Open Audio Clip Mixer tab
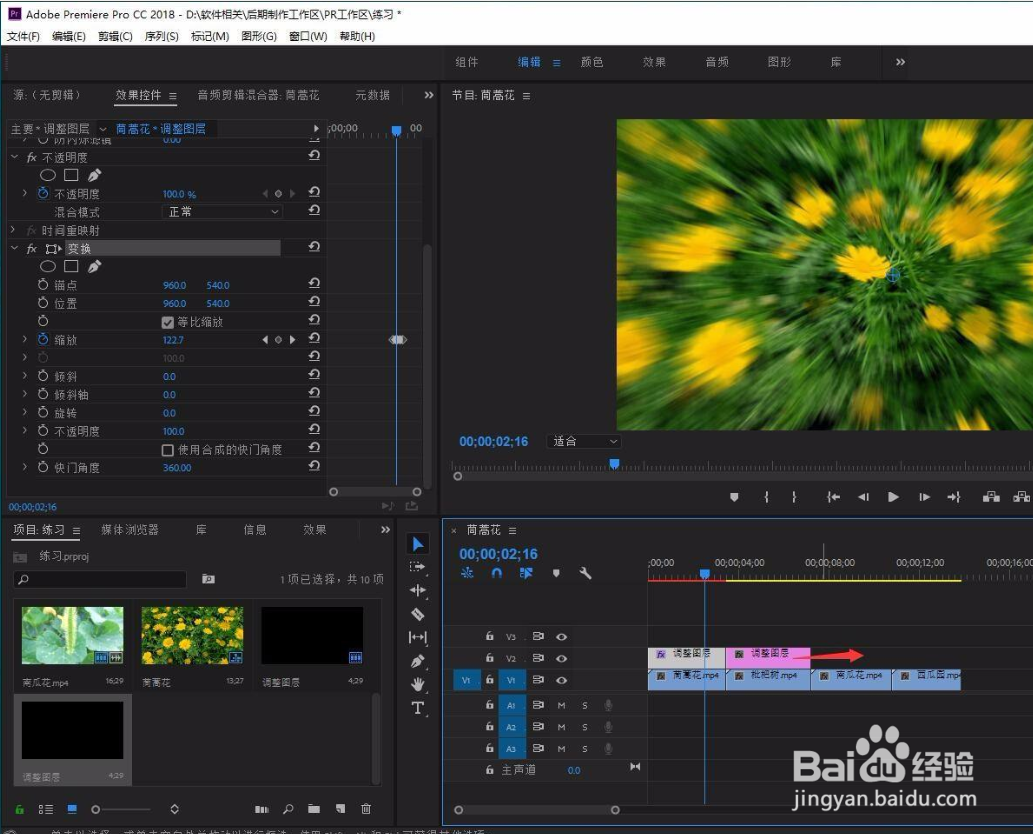 258,95
